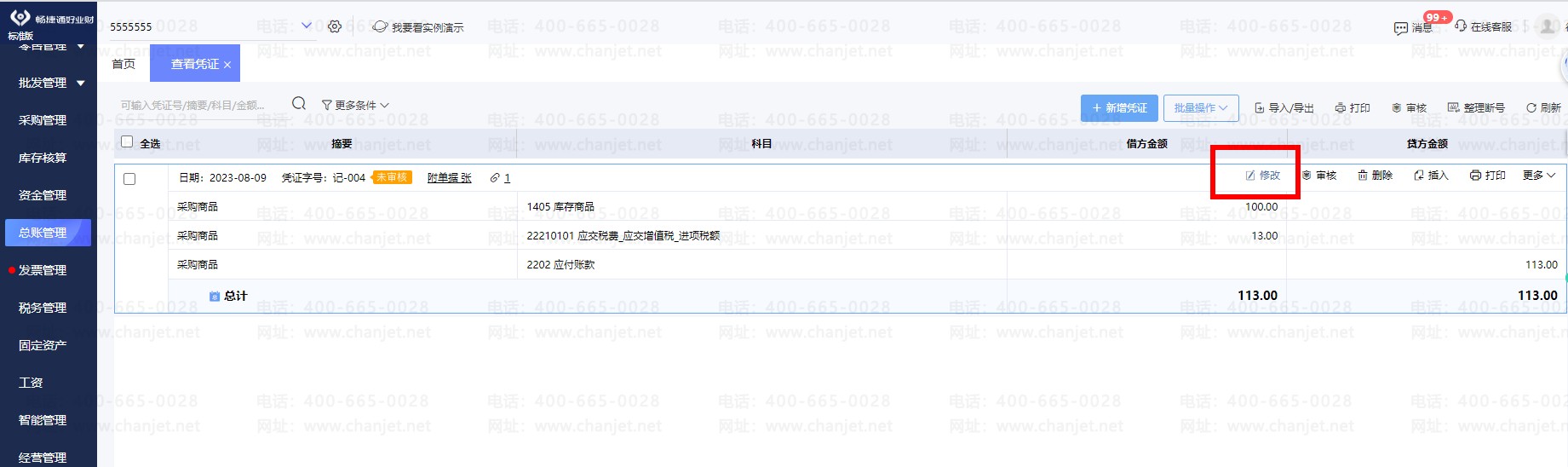Open the settings gear next to the account name
Image resolution: width=1568 pixels, height=467 pixels.
[x=335, y=26]
